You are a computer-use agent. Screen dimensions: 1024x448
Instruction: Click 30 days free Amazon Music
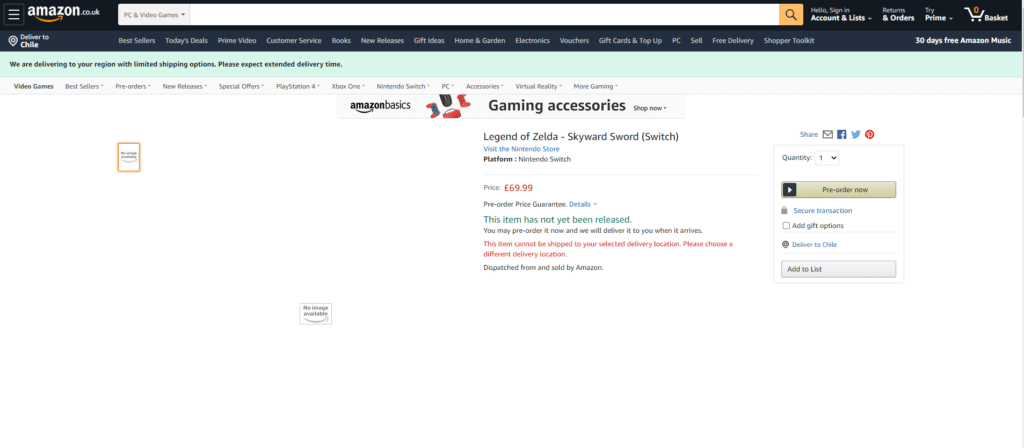965,40
